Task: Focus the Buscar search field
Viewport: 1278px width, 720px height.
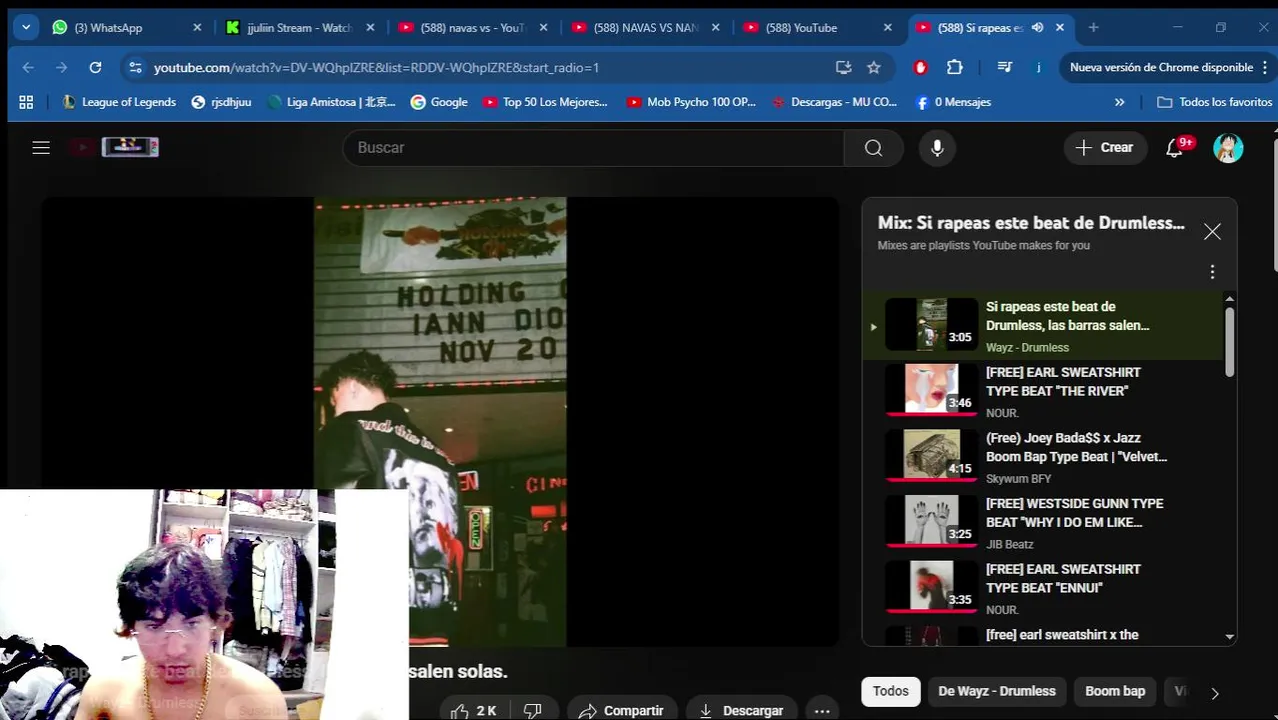Action: (x=594, y=148)
